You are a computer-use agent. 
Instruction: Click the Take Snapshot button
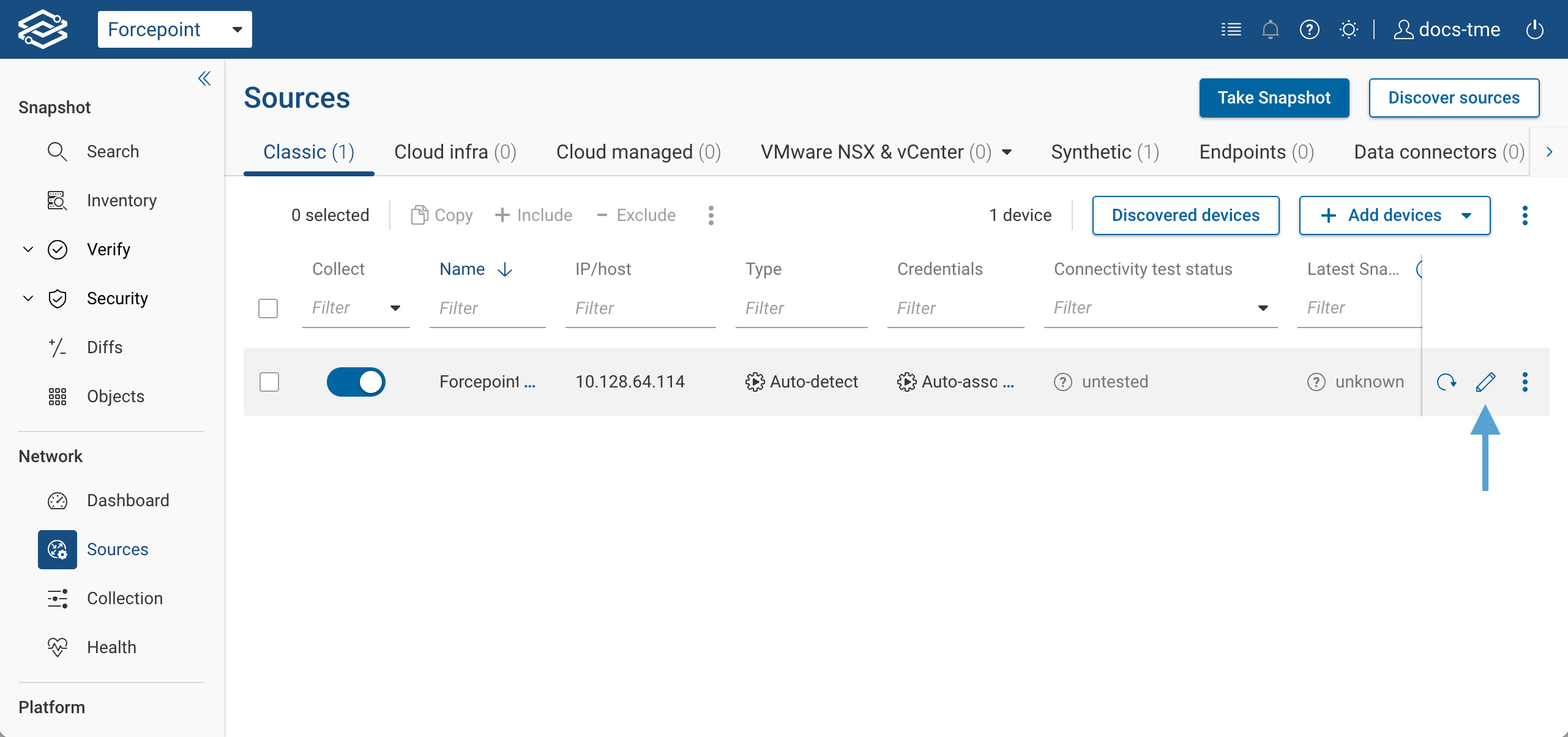pos(1274,98)
